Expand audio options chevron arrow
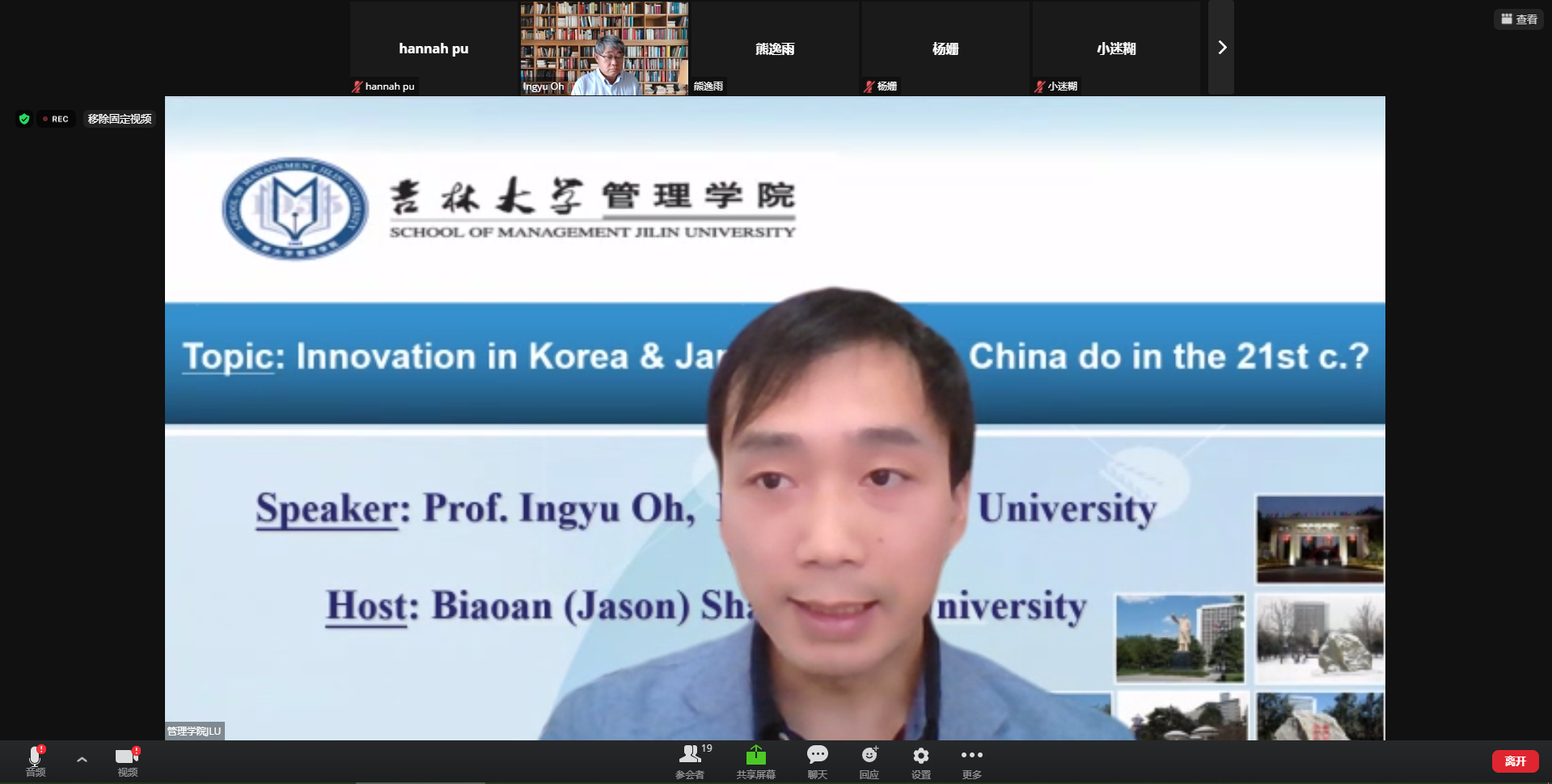 [82, 760]
